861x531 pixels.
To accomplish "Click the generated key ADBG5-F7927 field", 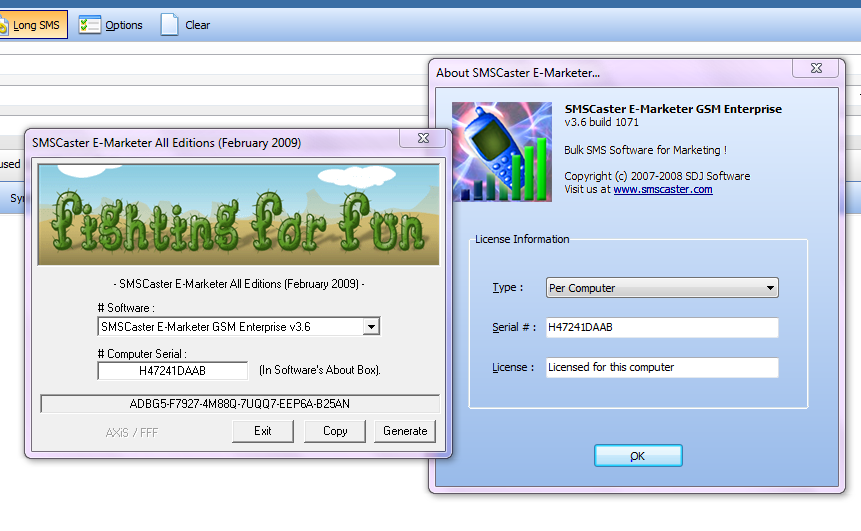I will (x=239, y=404).
